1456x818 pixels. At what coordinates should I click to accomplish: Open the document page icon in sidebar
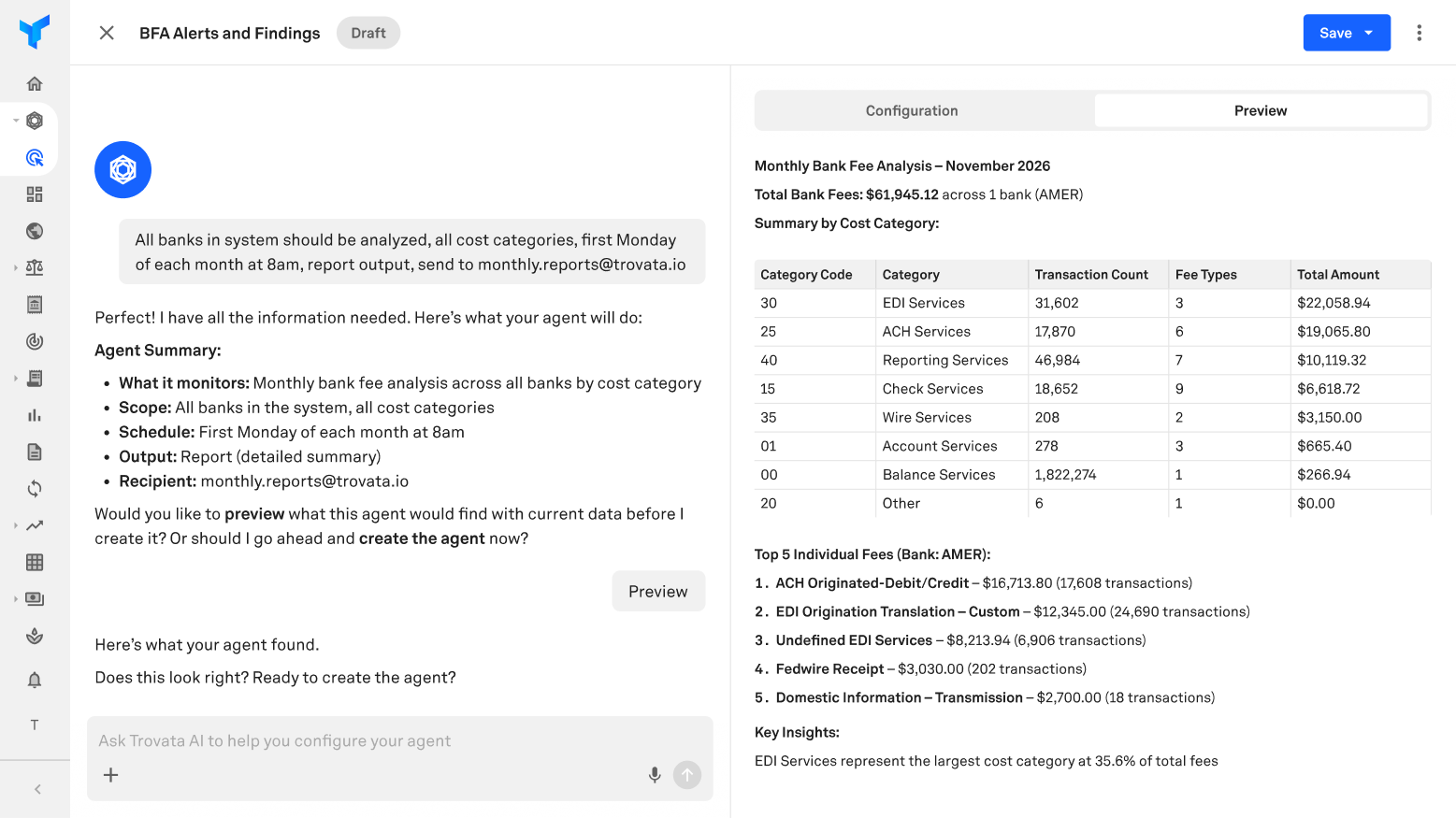(35, 452)
